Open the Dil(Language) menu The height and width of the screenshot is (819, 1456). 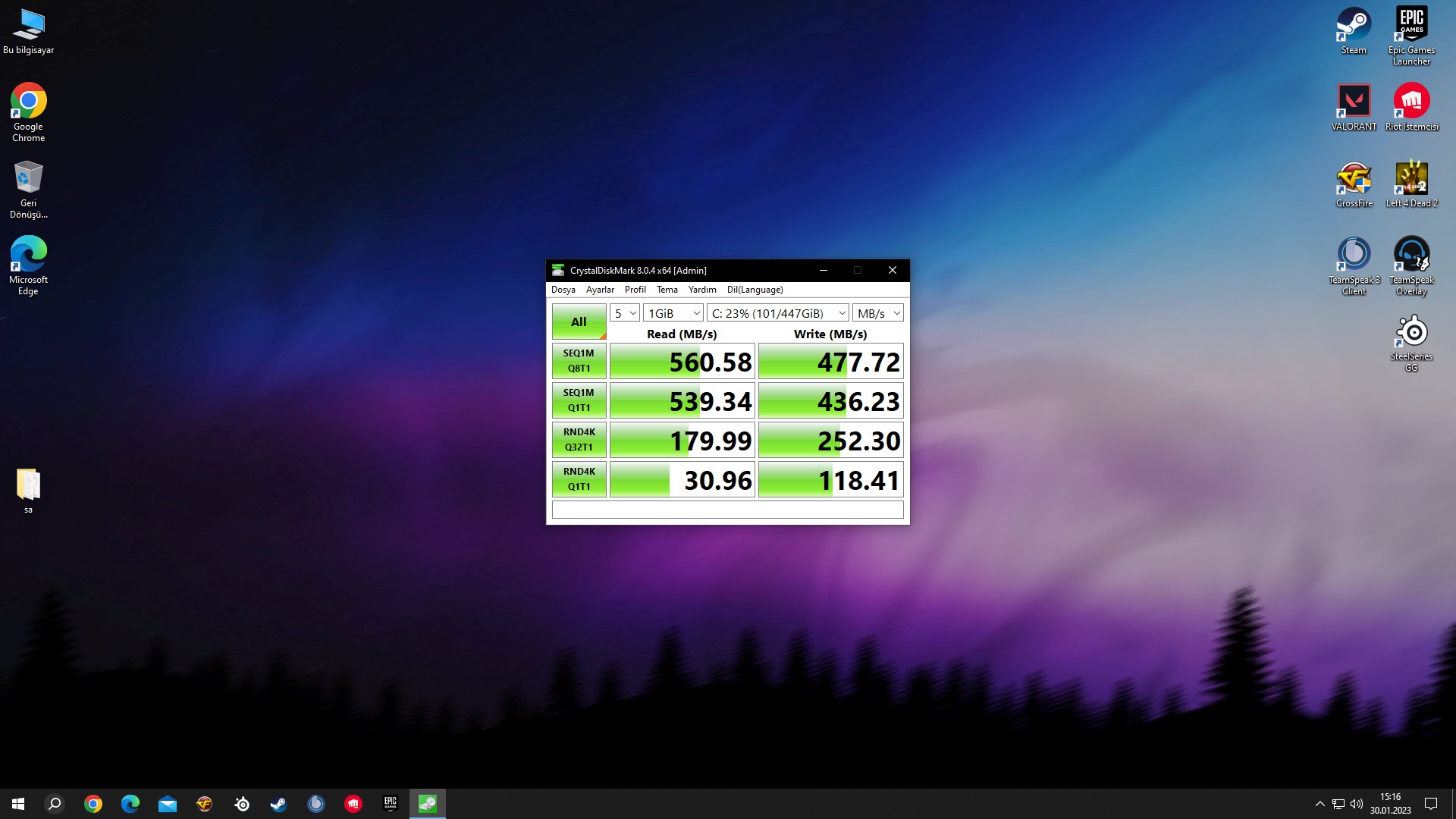[x=755, y=290]
